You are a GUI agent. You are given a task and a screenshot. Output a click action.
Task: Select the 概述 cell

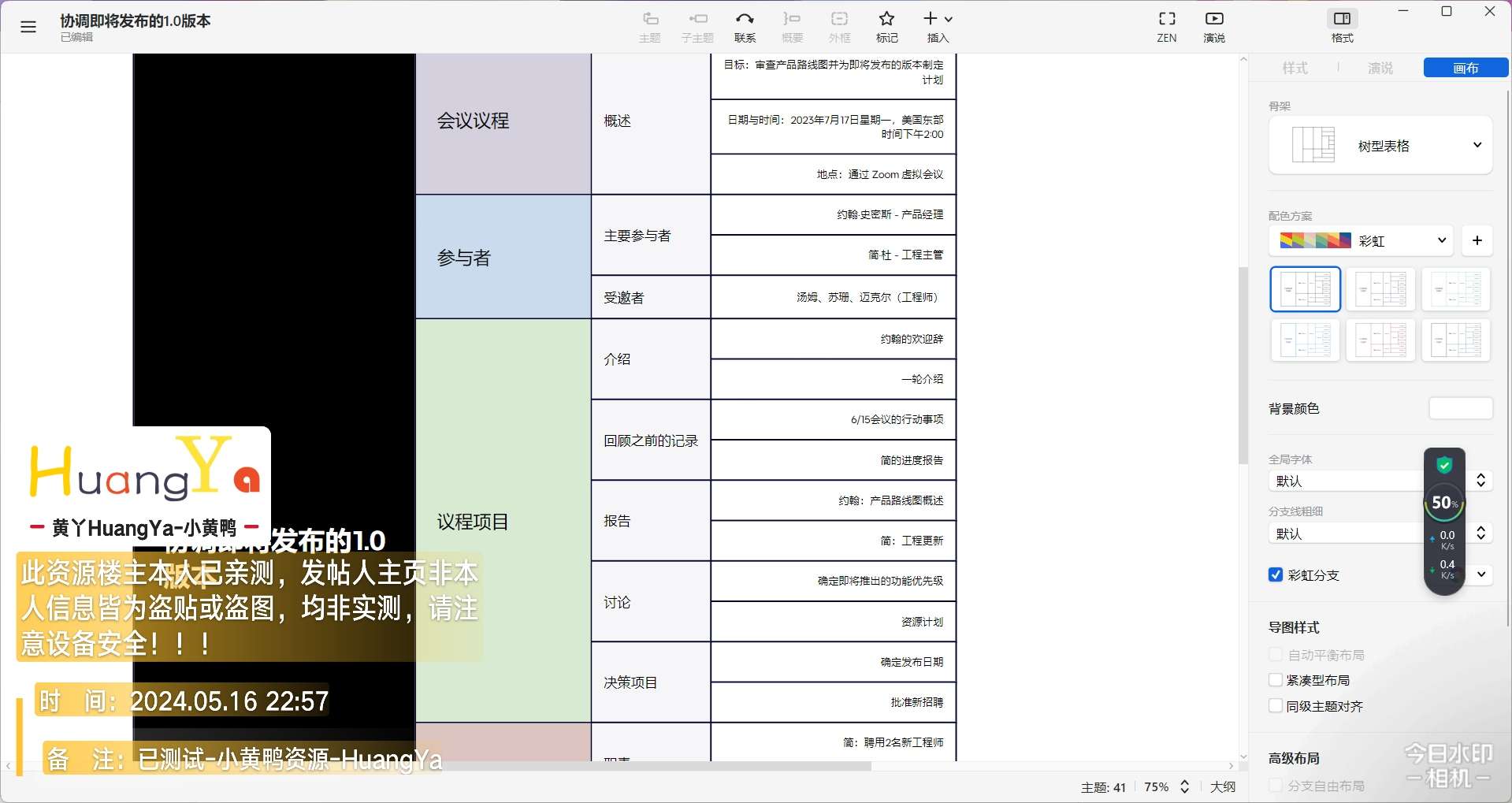(651, 124)
